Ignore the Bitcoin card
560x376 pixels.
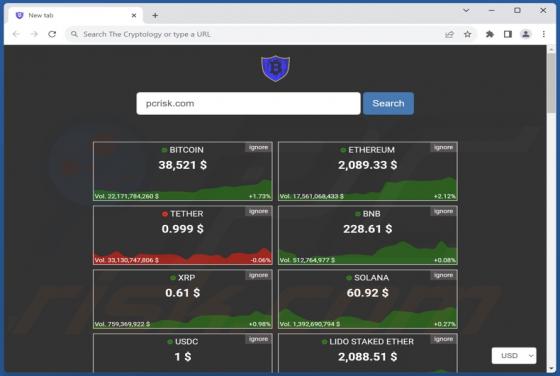click(259, 147)
